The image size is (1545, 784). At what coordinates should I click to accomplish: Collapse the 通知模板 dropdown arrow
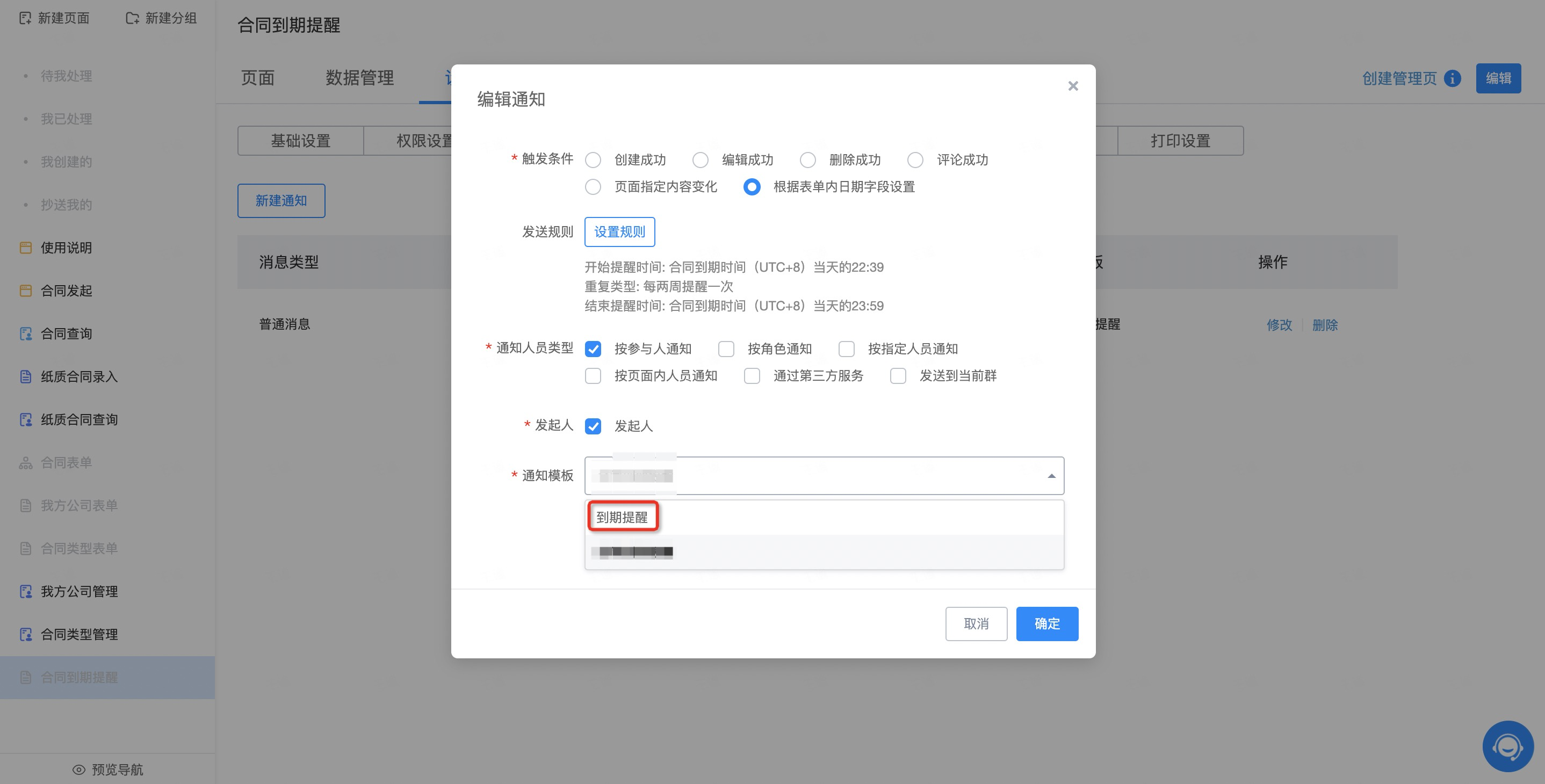tap(1051, 476)
